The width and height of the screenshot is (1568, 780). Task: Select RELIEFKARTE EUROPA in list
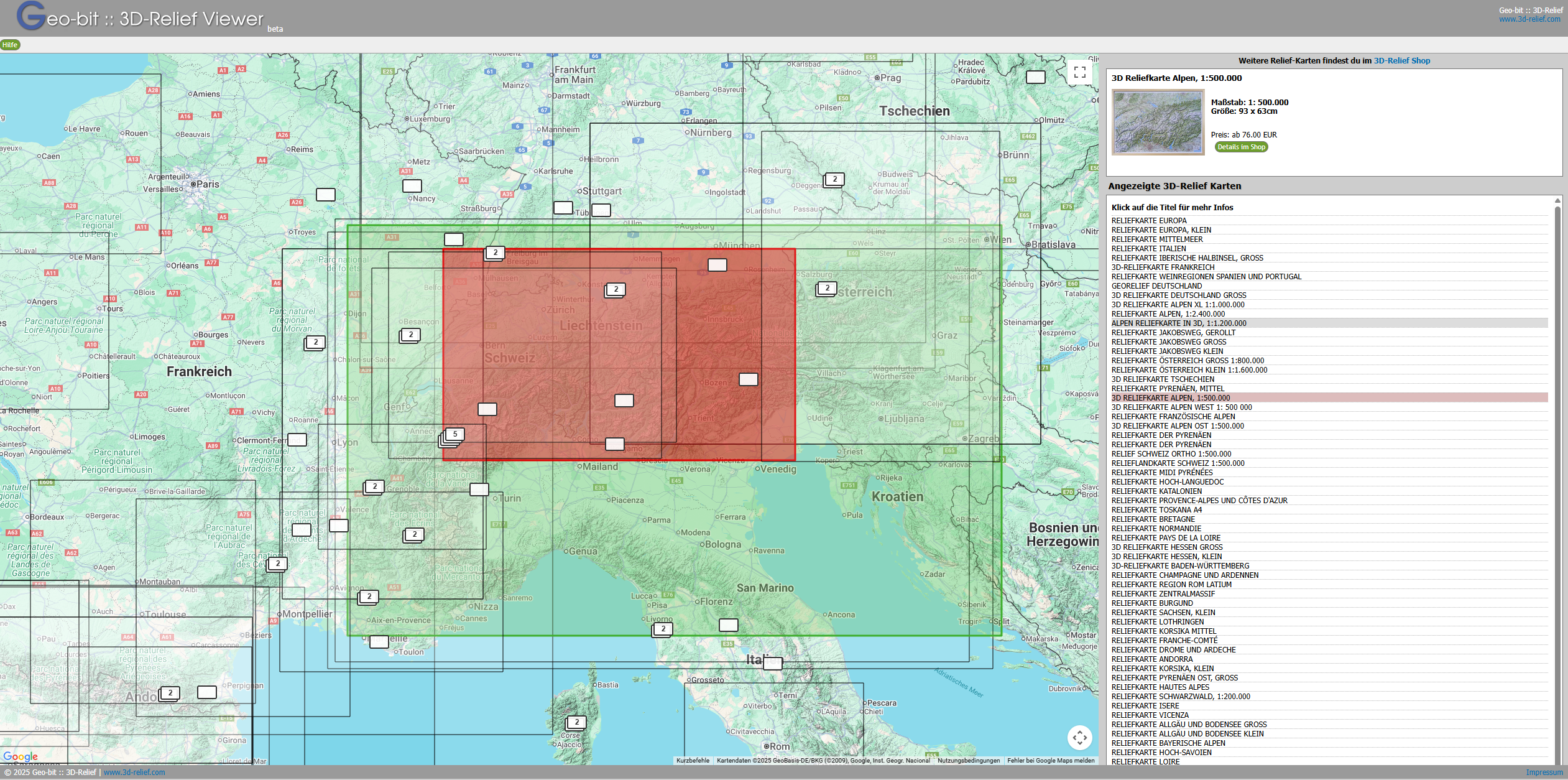click(1149, 221)
